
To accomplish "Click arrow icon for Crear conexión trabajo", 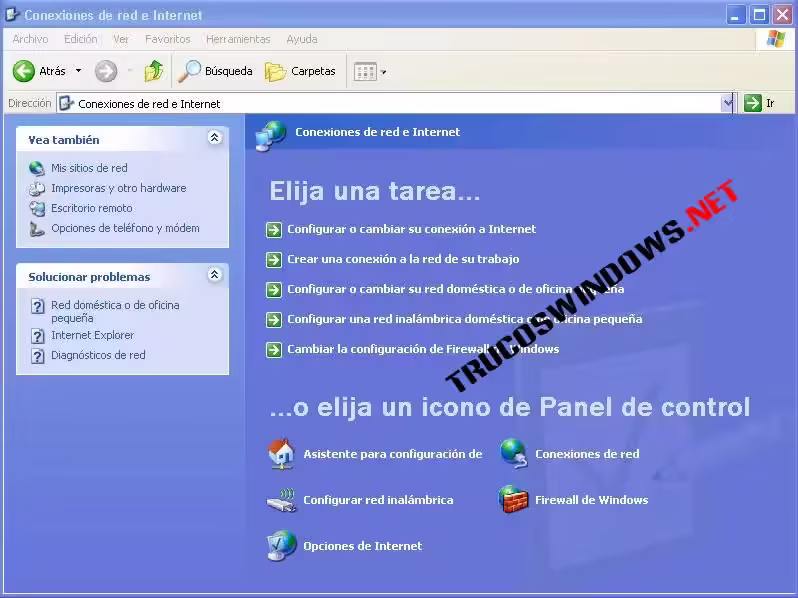I will point(274,260).
